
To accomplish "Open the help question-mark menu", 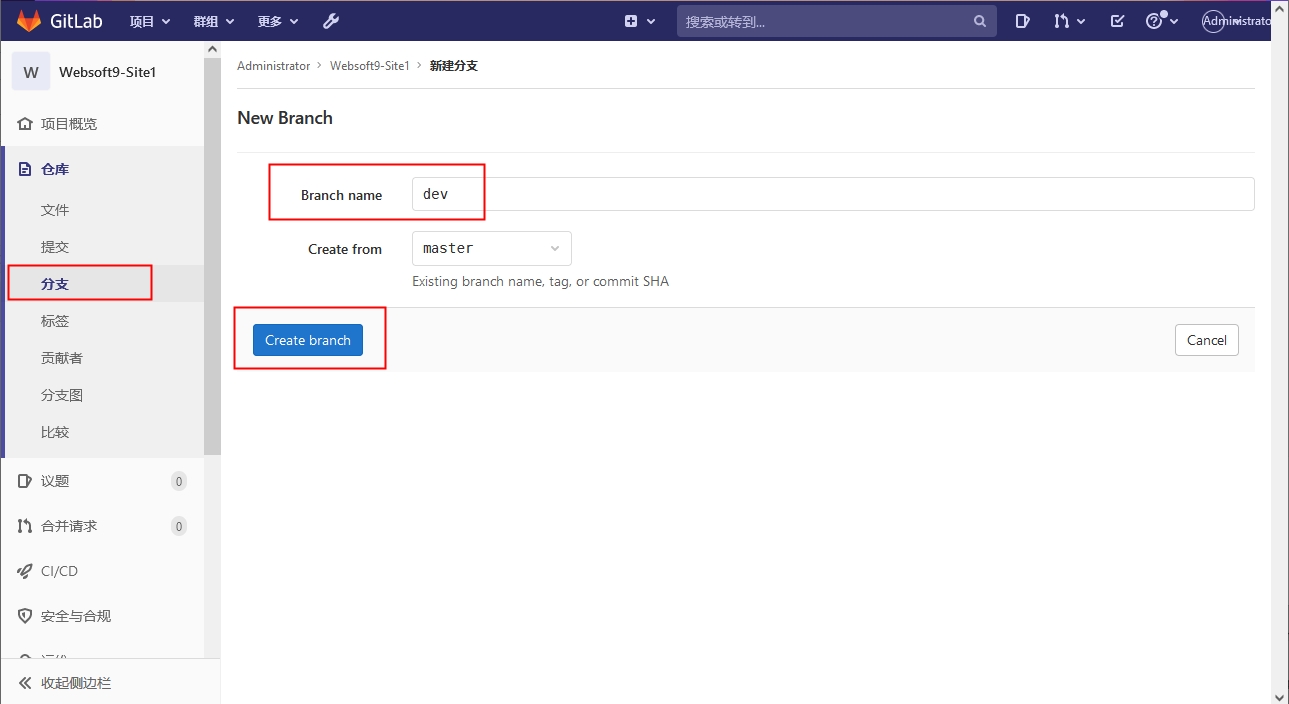I will [1161, 21].
